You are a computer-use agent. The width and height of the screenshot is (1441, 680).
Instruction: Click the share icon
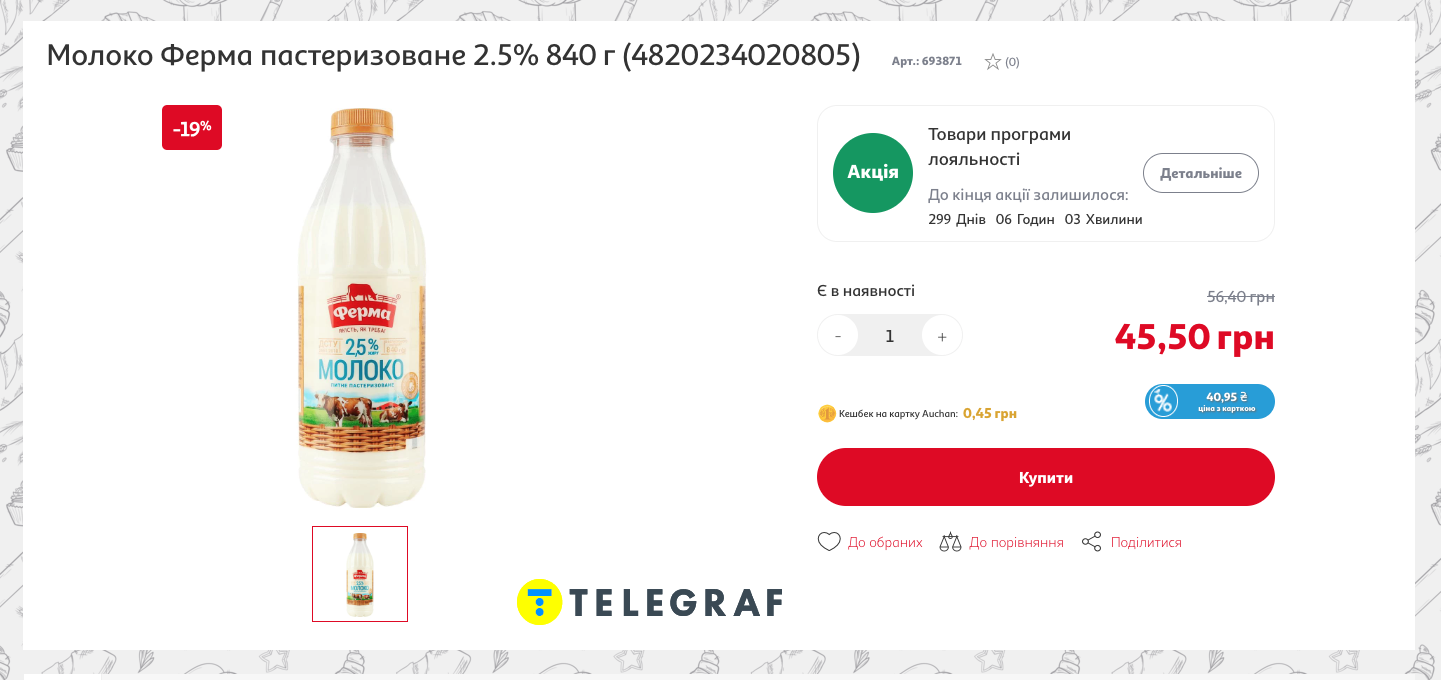tap(1092, 542)
